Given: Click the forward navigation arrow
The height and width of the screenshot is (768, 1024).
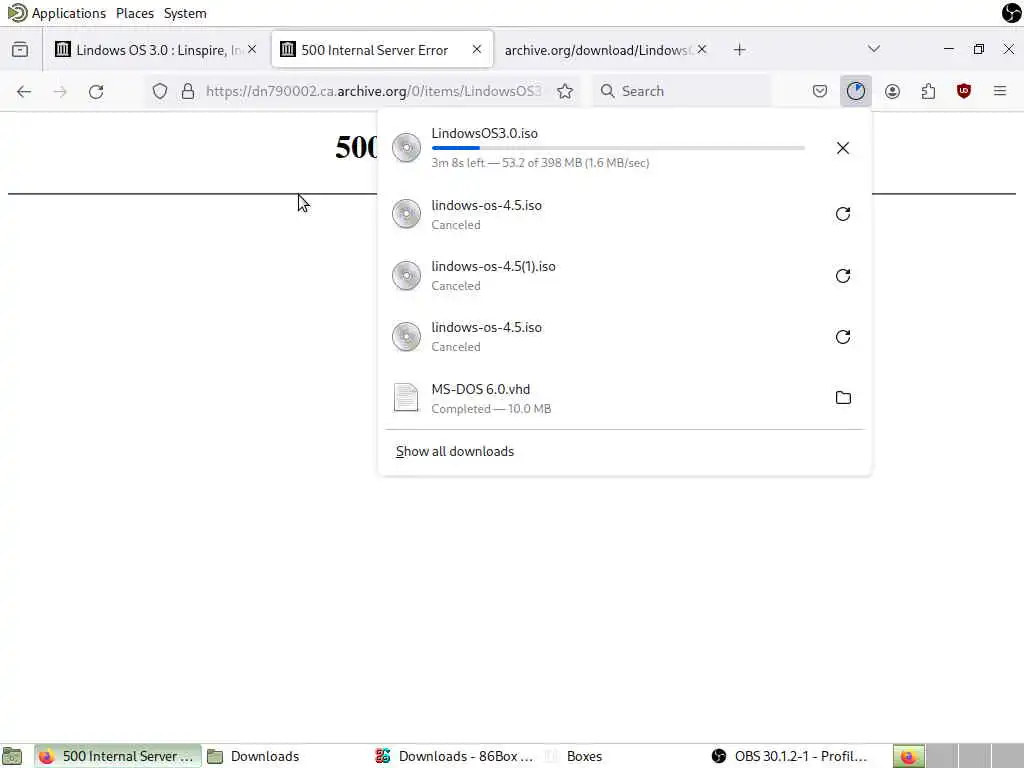Looking at the screenshot, I should 60,91.
